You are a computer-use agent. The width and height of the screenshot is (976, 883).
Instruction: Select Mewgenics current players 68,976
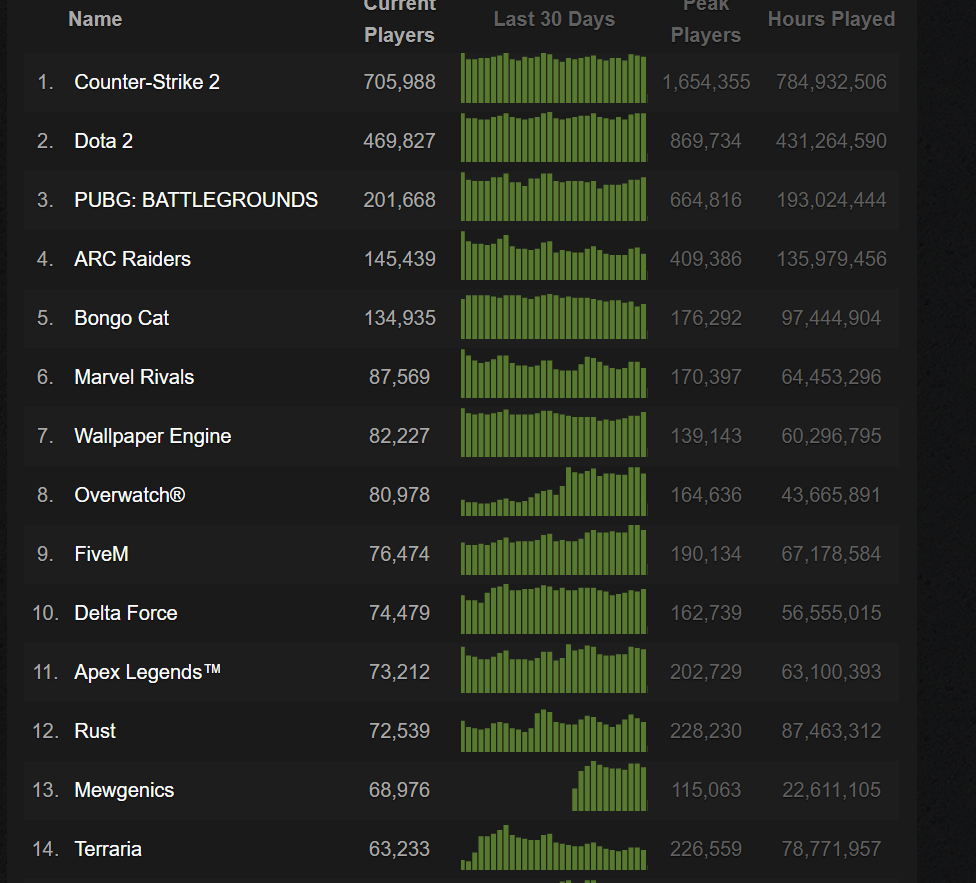(400, 790)
